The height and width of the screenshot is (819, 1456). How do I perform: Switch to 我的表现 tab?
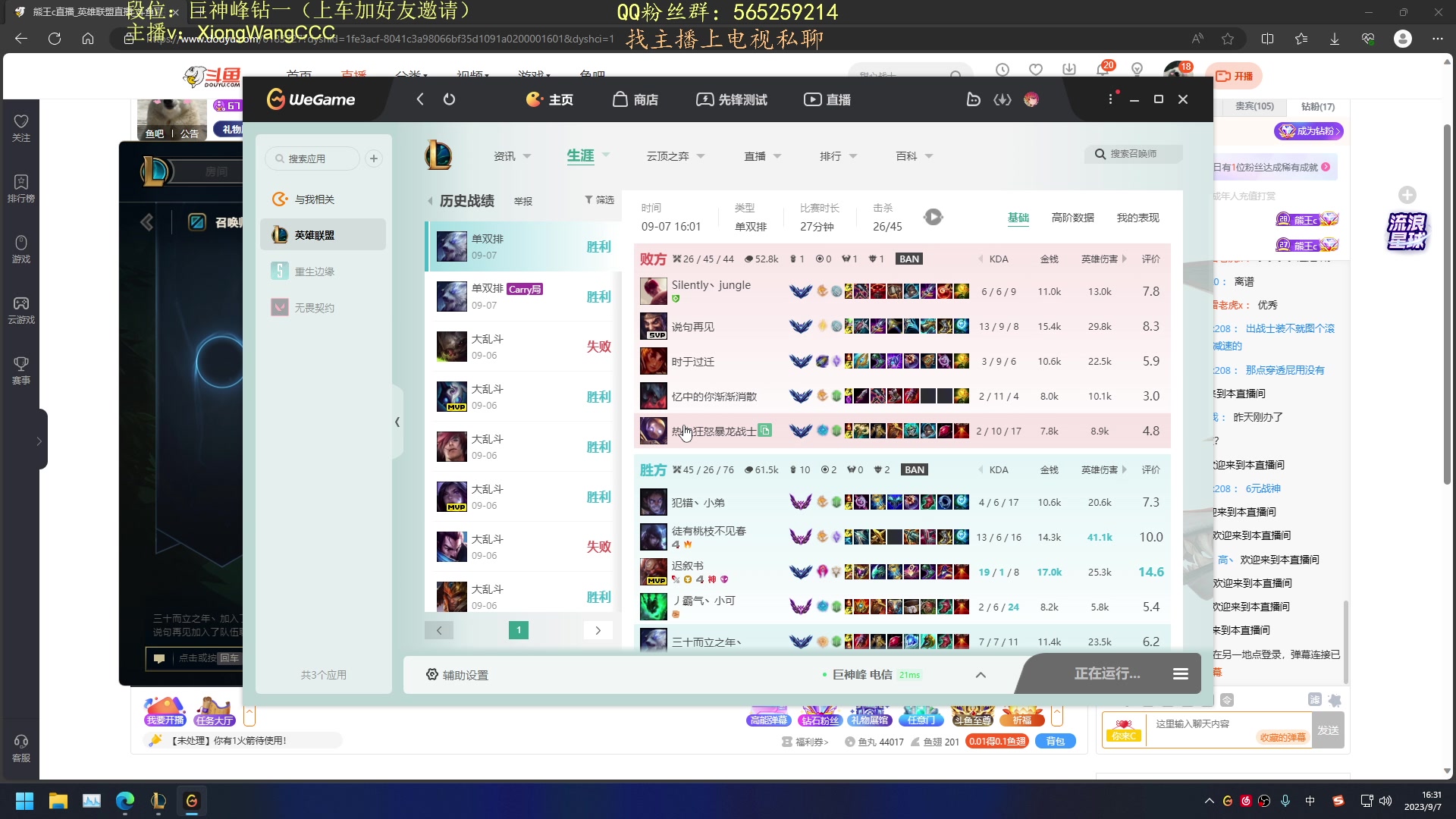[x=1137, y=218]
